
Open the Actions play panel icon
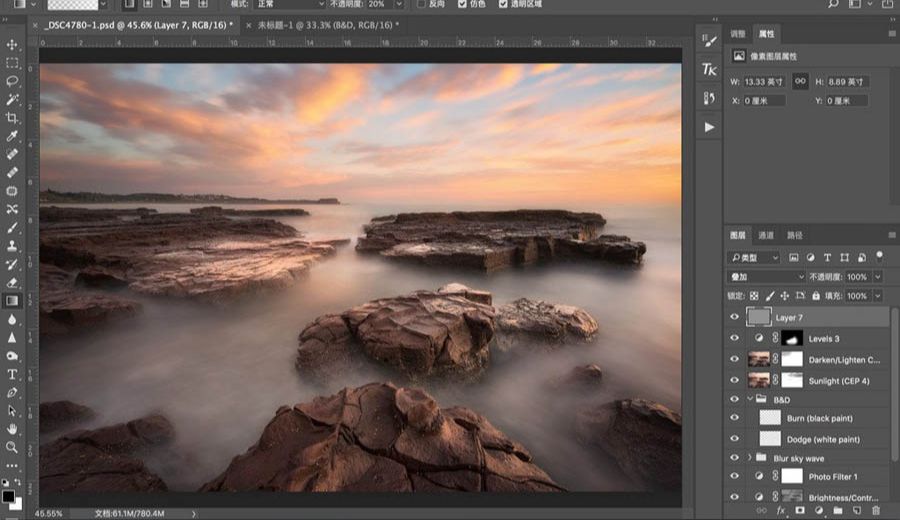click(709, 127)
